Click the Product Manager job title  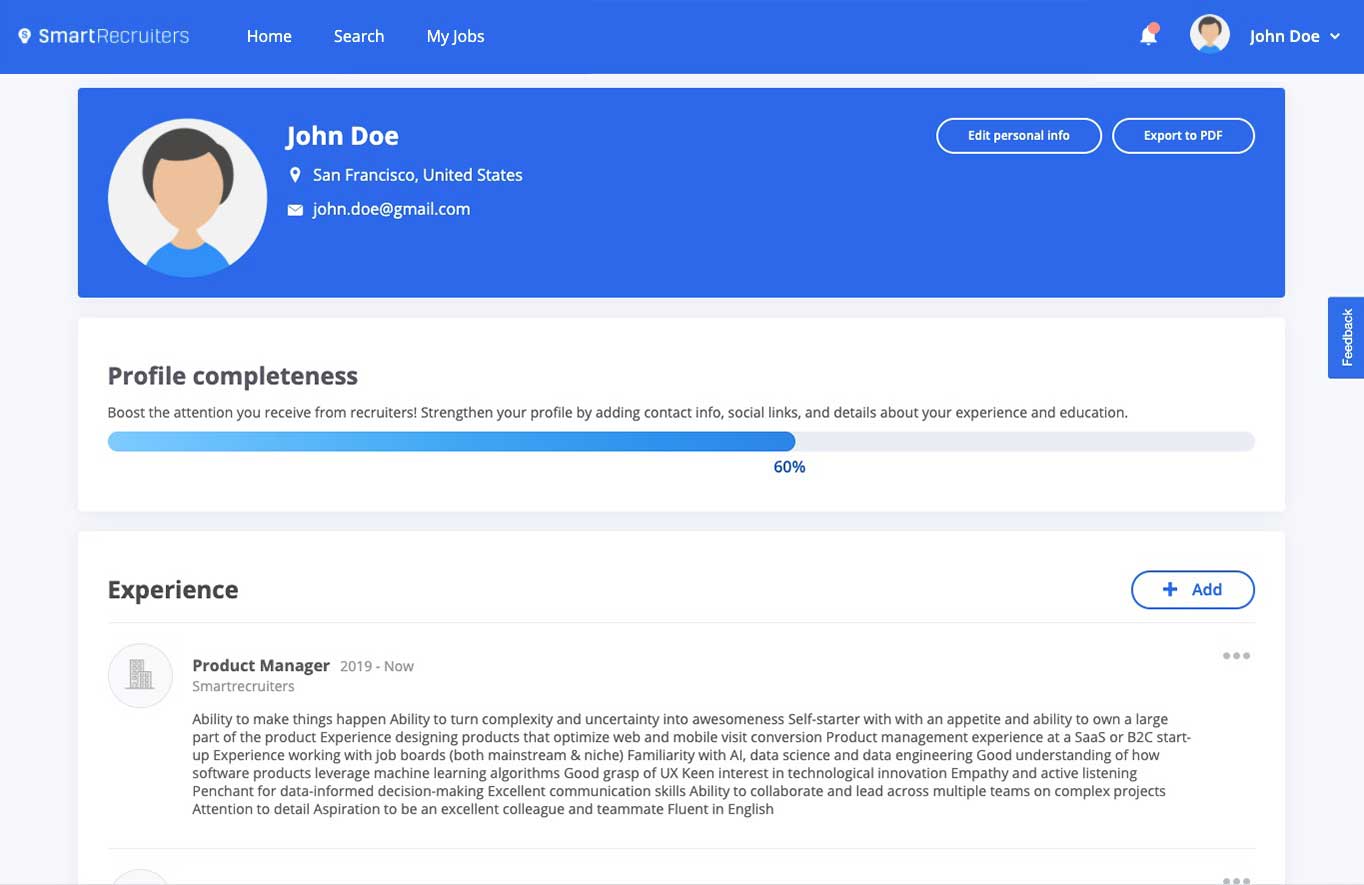click(261, 665)
